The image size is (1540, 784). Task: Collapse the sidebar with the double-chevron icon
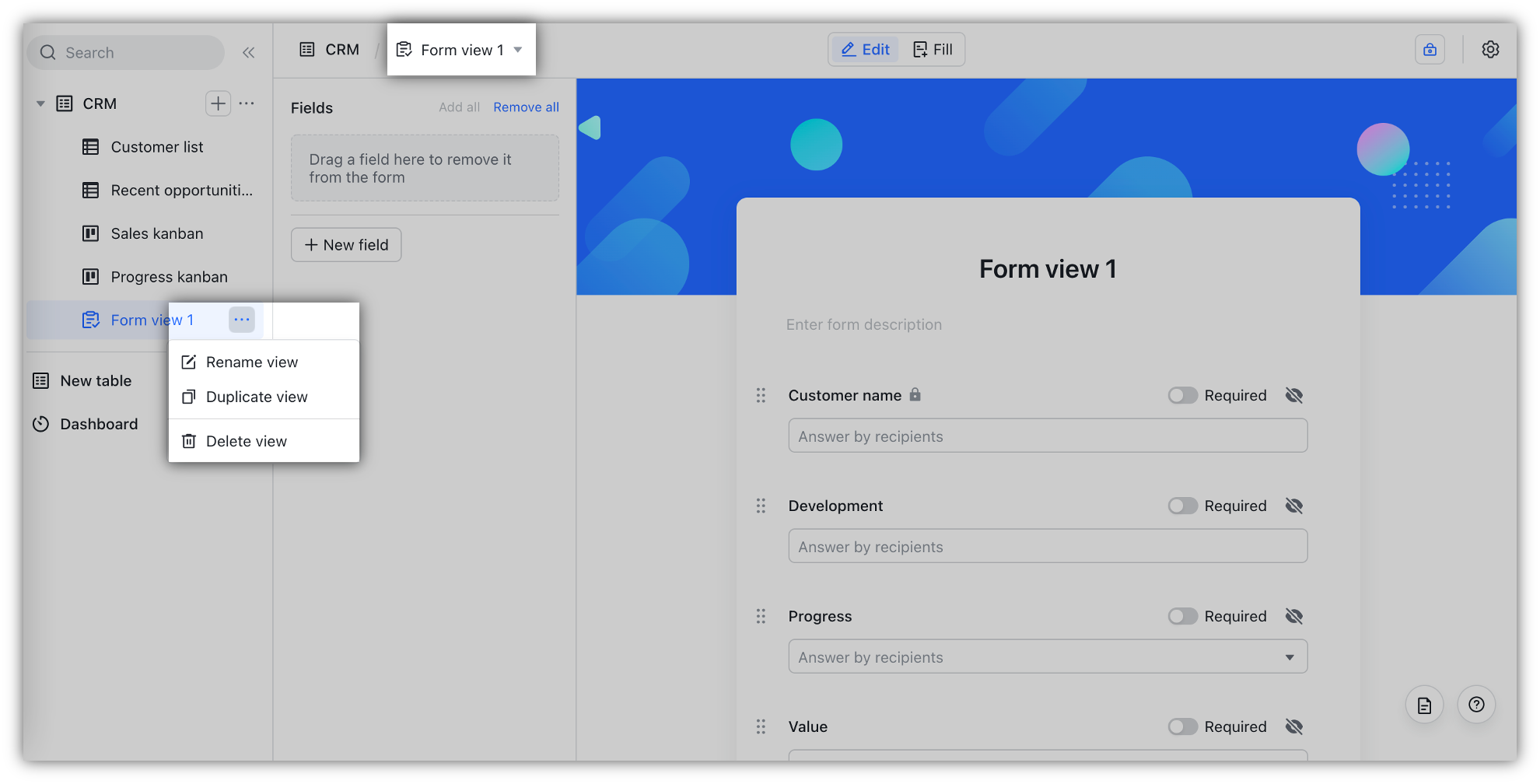point(249,52)
